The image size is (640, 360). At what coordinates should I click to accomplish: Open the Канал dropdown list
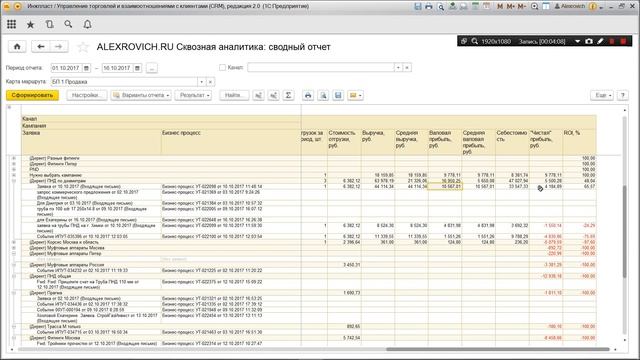click(x=398, y=68)
